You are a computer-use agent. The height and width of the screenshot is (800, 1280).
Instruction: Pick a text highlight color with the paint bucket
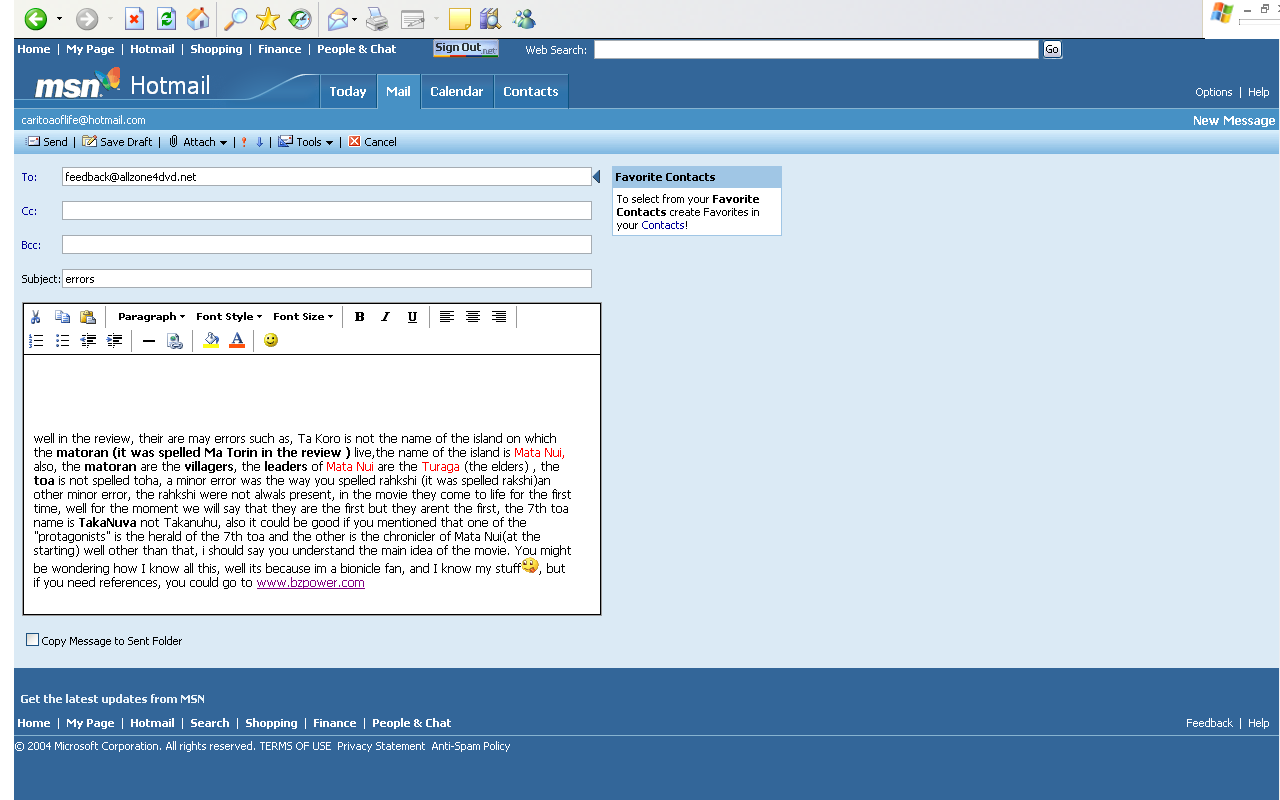click(x=211, y=341)
